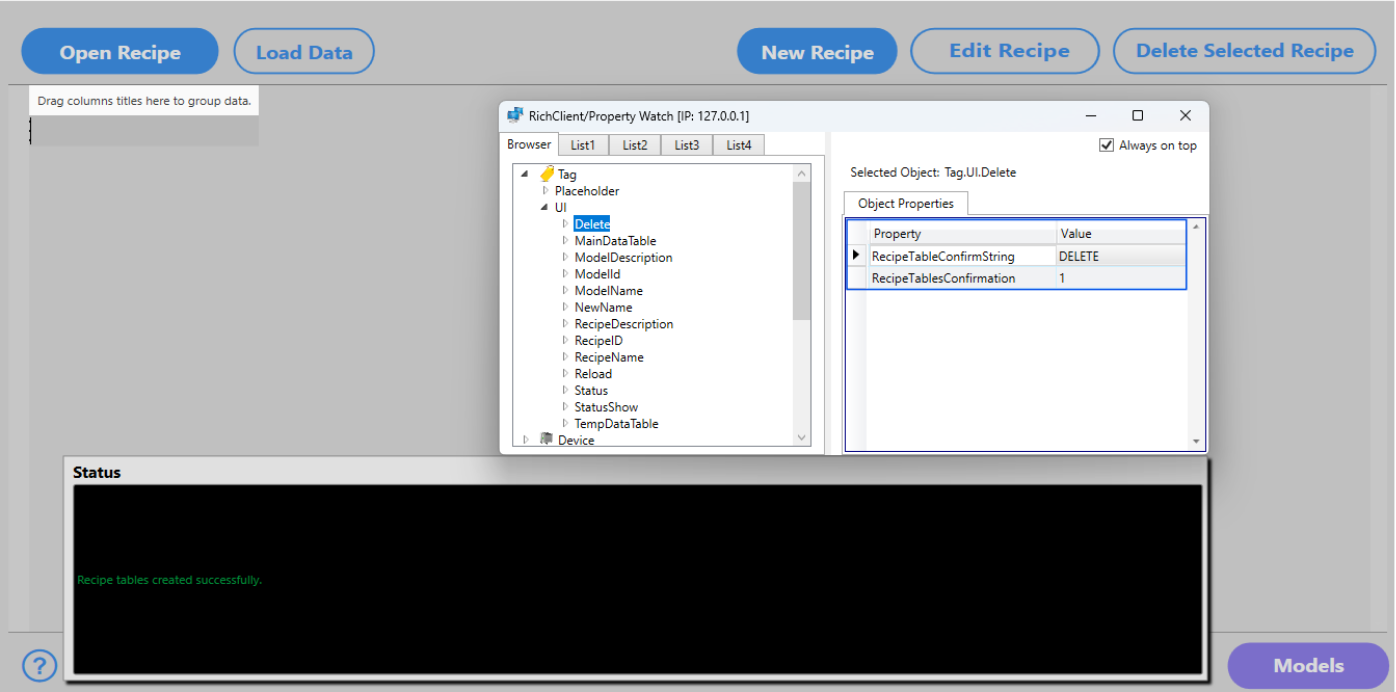
Task: Maximize the Property Watch window
Action: point(1137,116)
